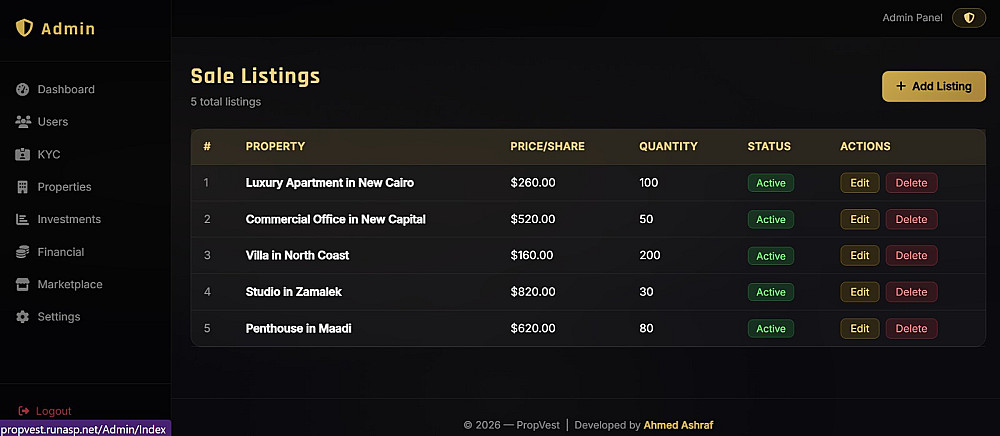Edit the Luxury Apartment in New Cairo listing
This screenshot has width=1000, height=436.
859,183
